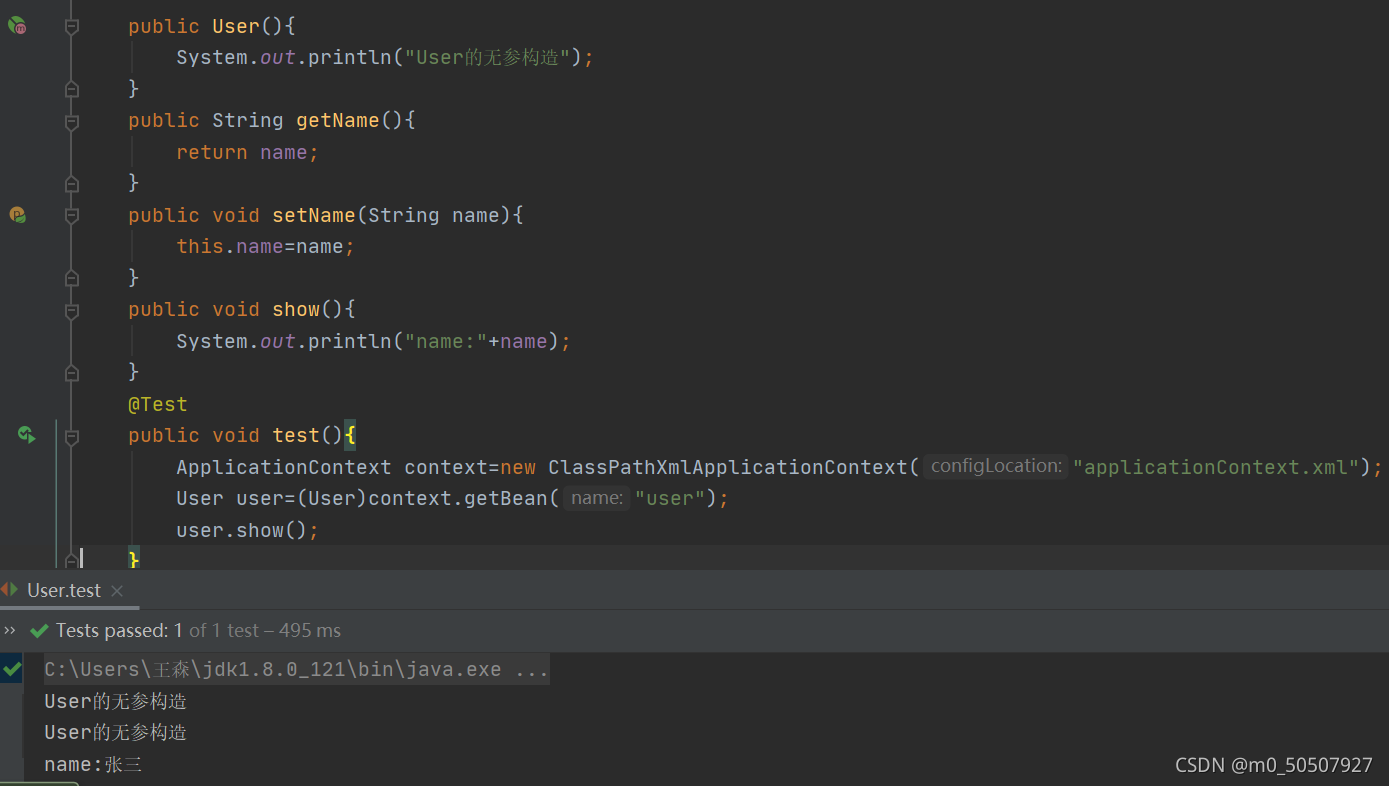Collapse the User() constructor fold marker

coord(72,28)
